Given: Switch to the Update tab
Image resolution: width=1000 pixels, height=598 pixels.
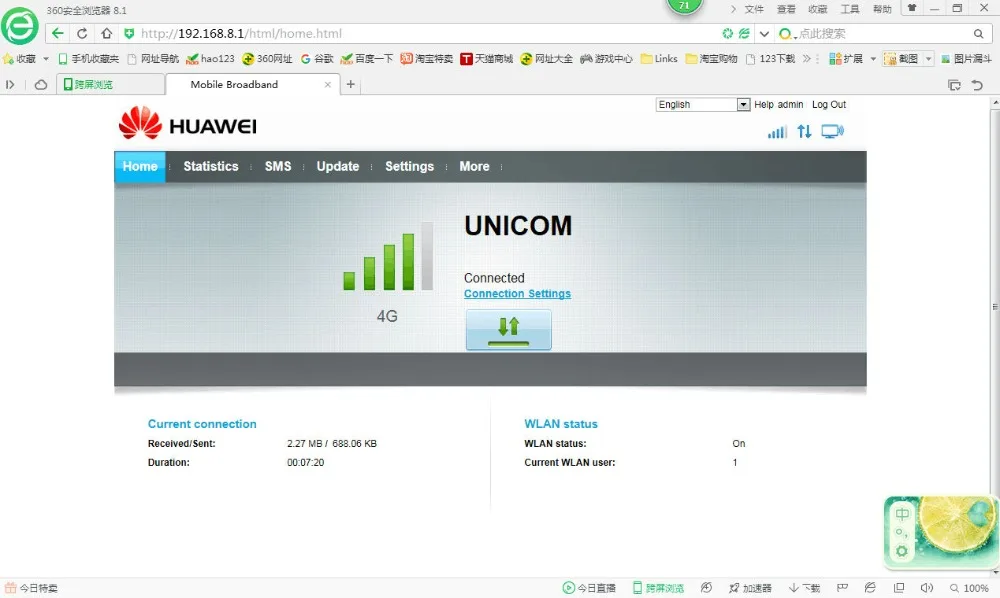Looking at the screenshot, I should pyautogui.click(x=337, y=166).
